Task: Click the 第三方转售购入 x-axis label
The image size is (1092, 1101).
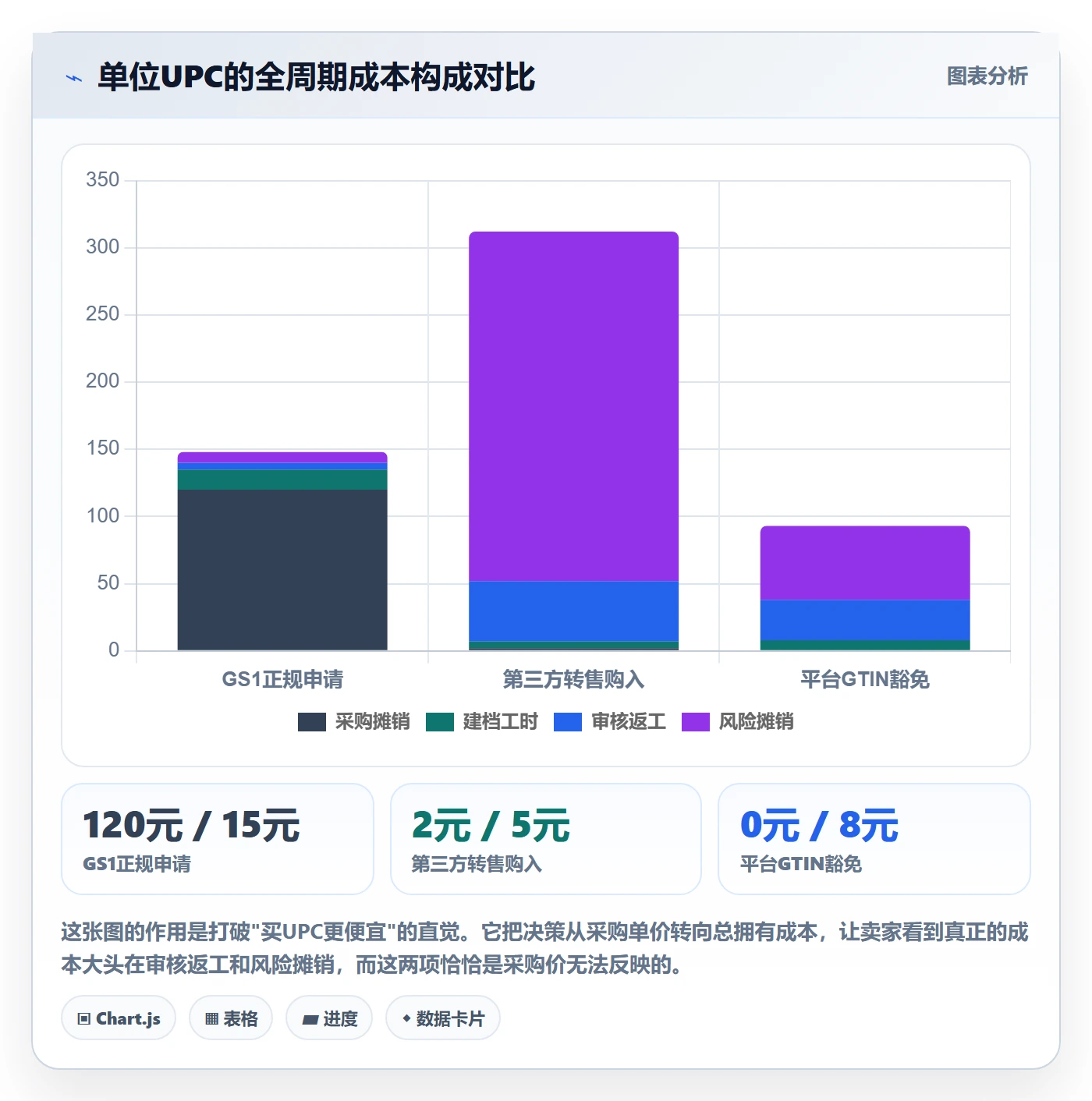Action: pyautogui.click(x=573, y=679)
